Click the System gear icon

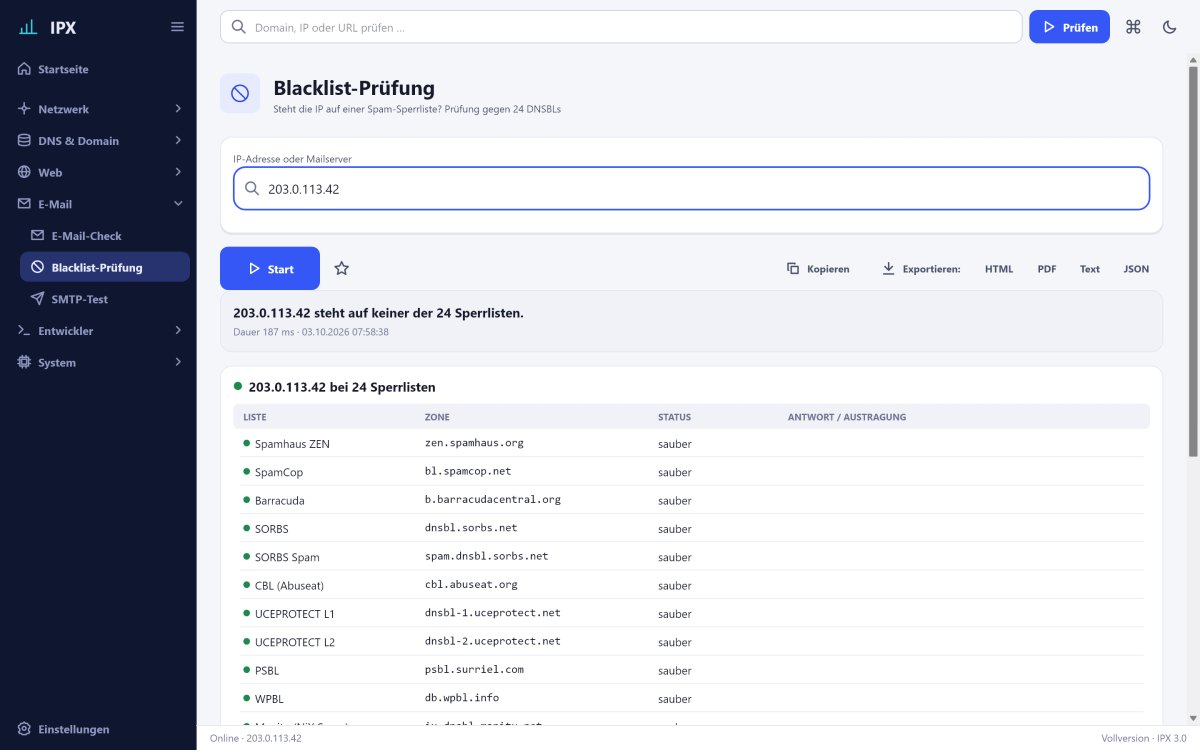24,362
